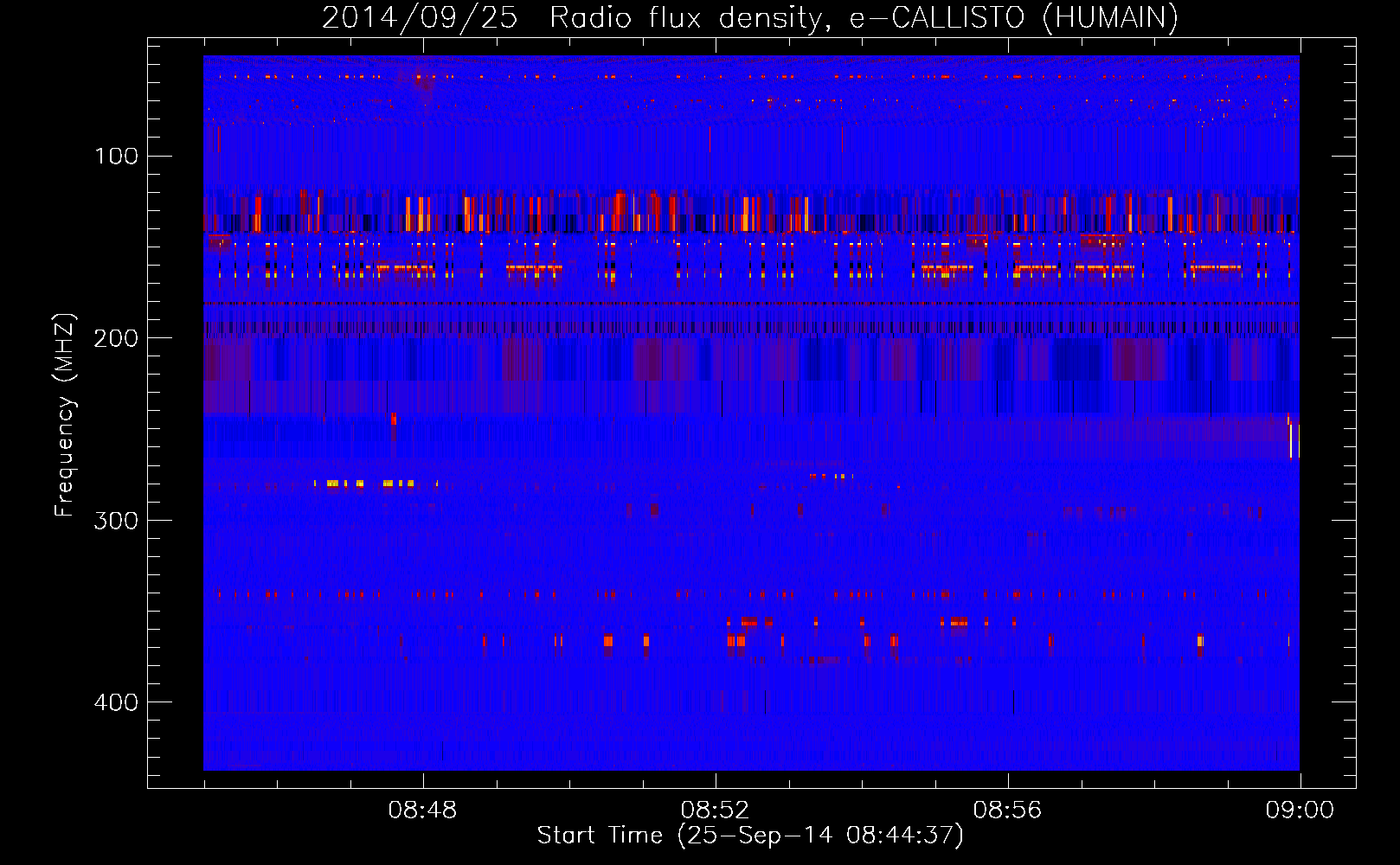Screen dimensions: 1400x865
Task: Click the plot title '2014/09/25 Radio flux density'
Action: pos(750,17)
